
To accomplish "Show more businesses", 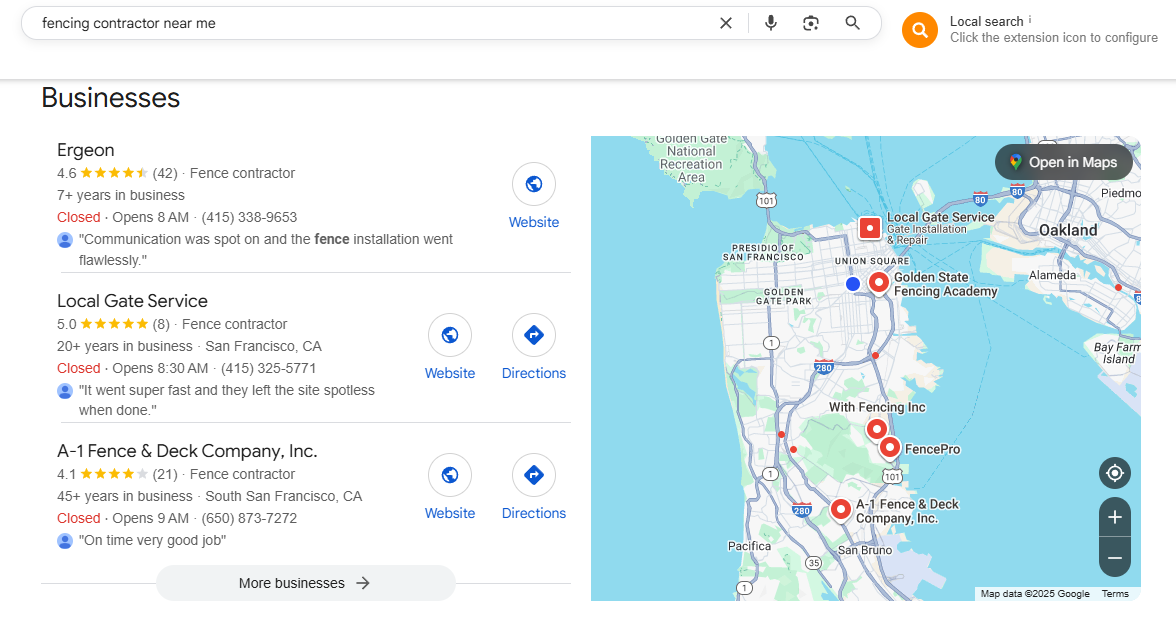I will pos(305,583).
